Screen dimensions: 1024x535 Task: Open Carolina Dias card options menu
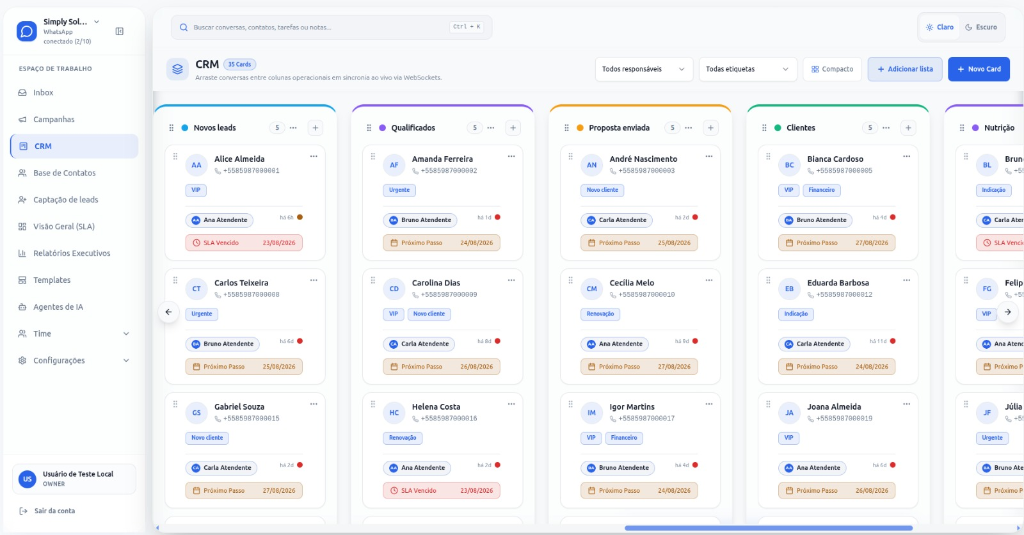click(511, 281)
